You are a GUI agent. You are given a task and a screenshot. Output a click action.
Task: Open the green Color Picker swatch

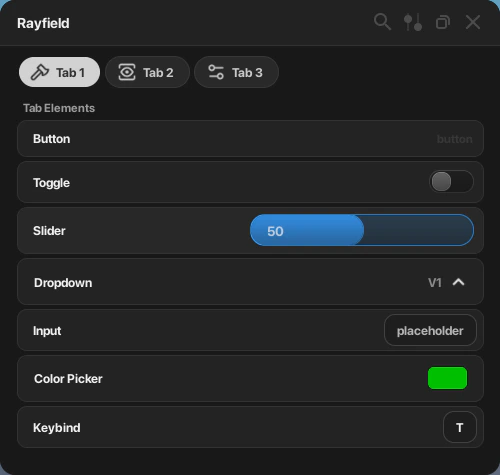point(447,378)
